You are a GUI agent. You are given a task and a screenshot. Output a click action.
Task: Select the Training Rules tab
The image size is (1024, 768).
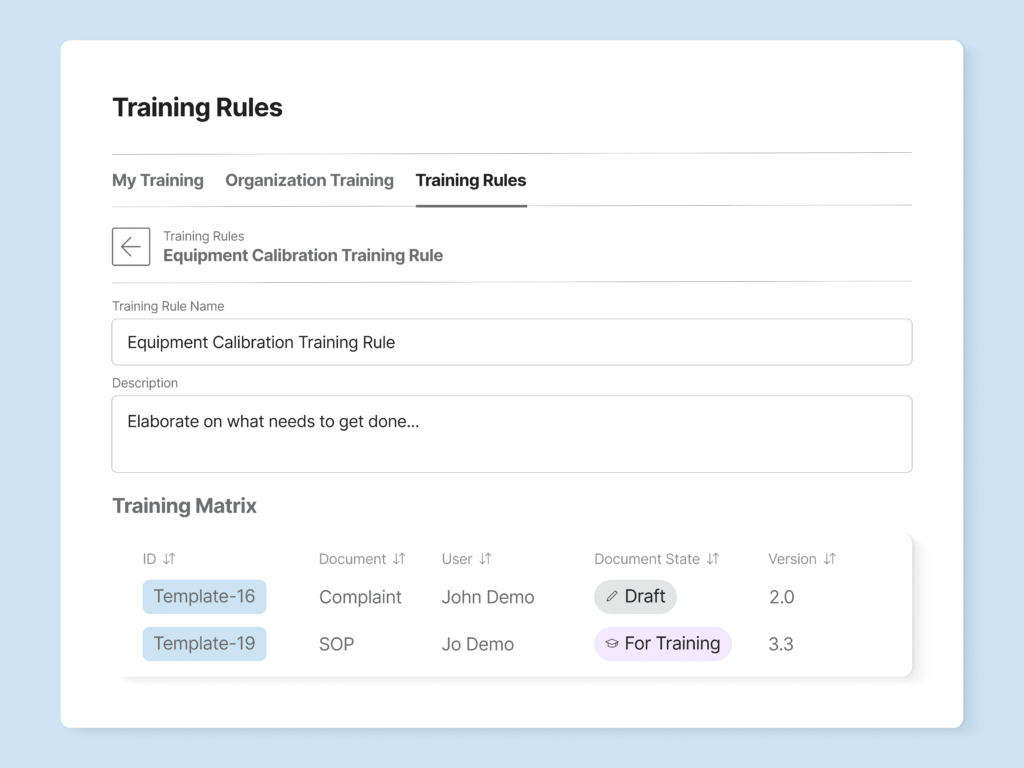click(x=471, y=180)
